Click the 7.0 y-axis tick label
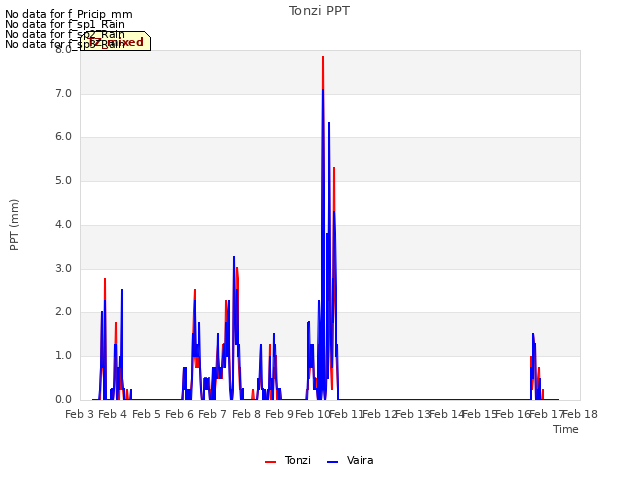This screenshot has width=640, height=480. point(63,94)
